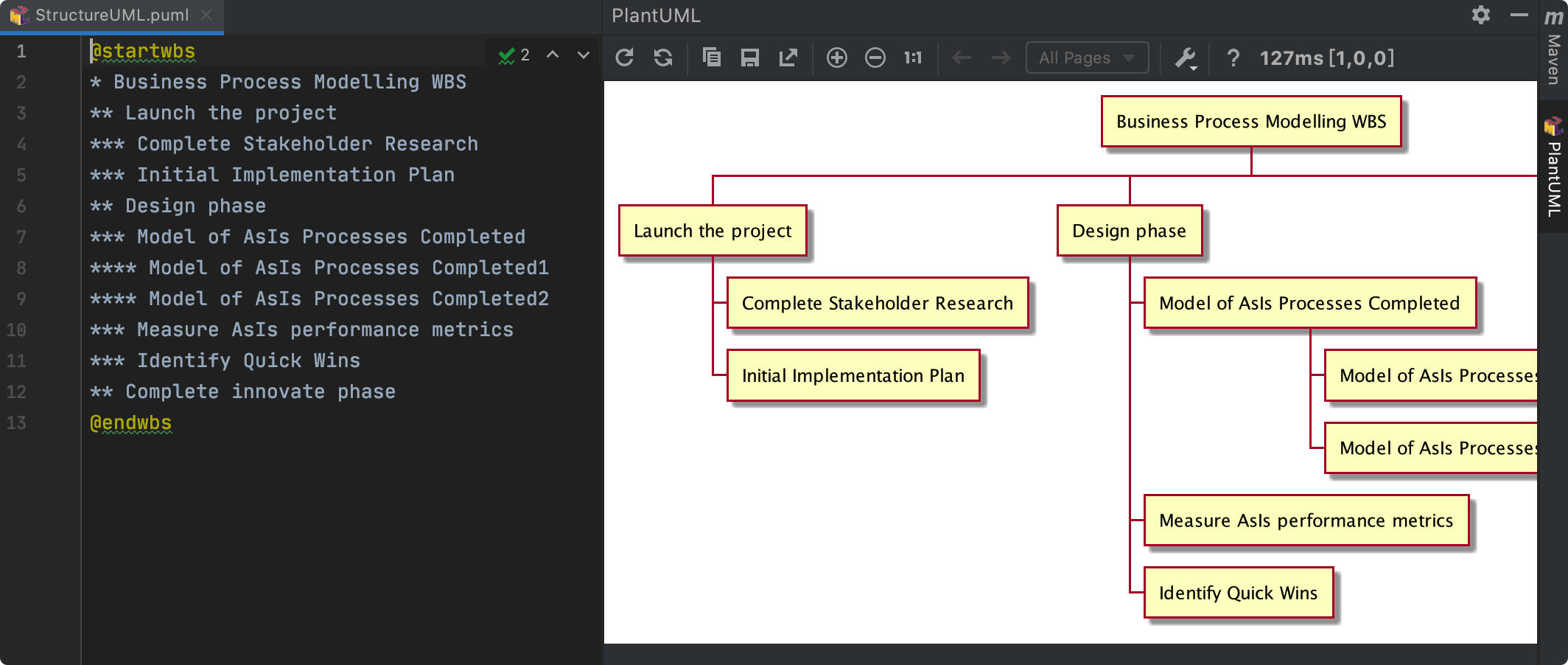Select the StructureUML.puml editor tab

click(x=111, y=15)
